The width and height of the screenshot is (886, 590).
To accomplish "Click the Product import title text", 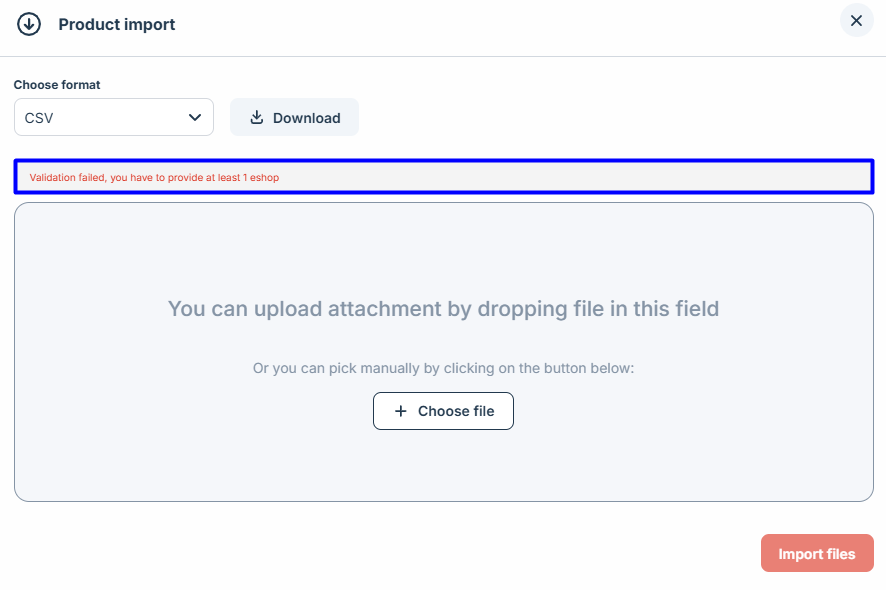I will coord(117,24).
